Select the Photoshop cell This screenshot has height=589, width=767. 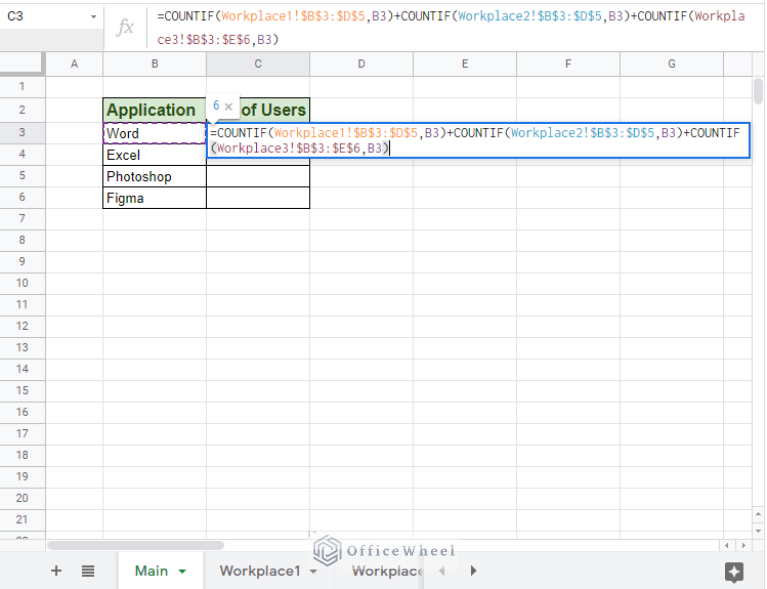click(x=154, y=177)
